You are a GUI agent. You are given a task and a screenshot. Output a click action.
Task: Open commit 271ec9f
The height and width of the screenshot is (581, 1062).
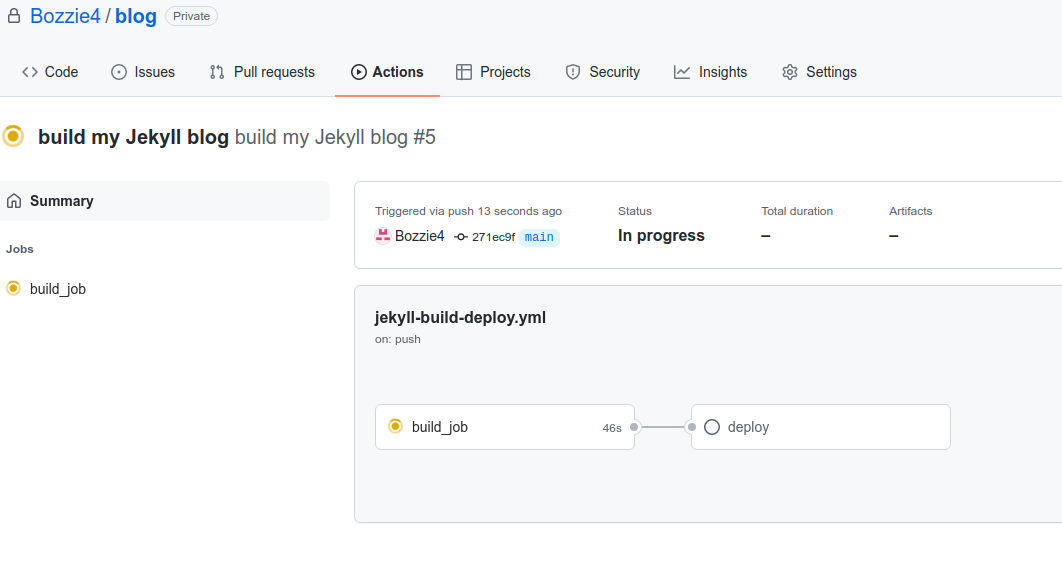493,237
